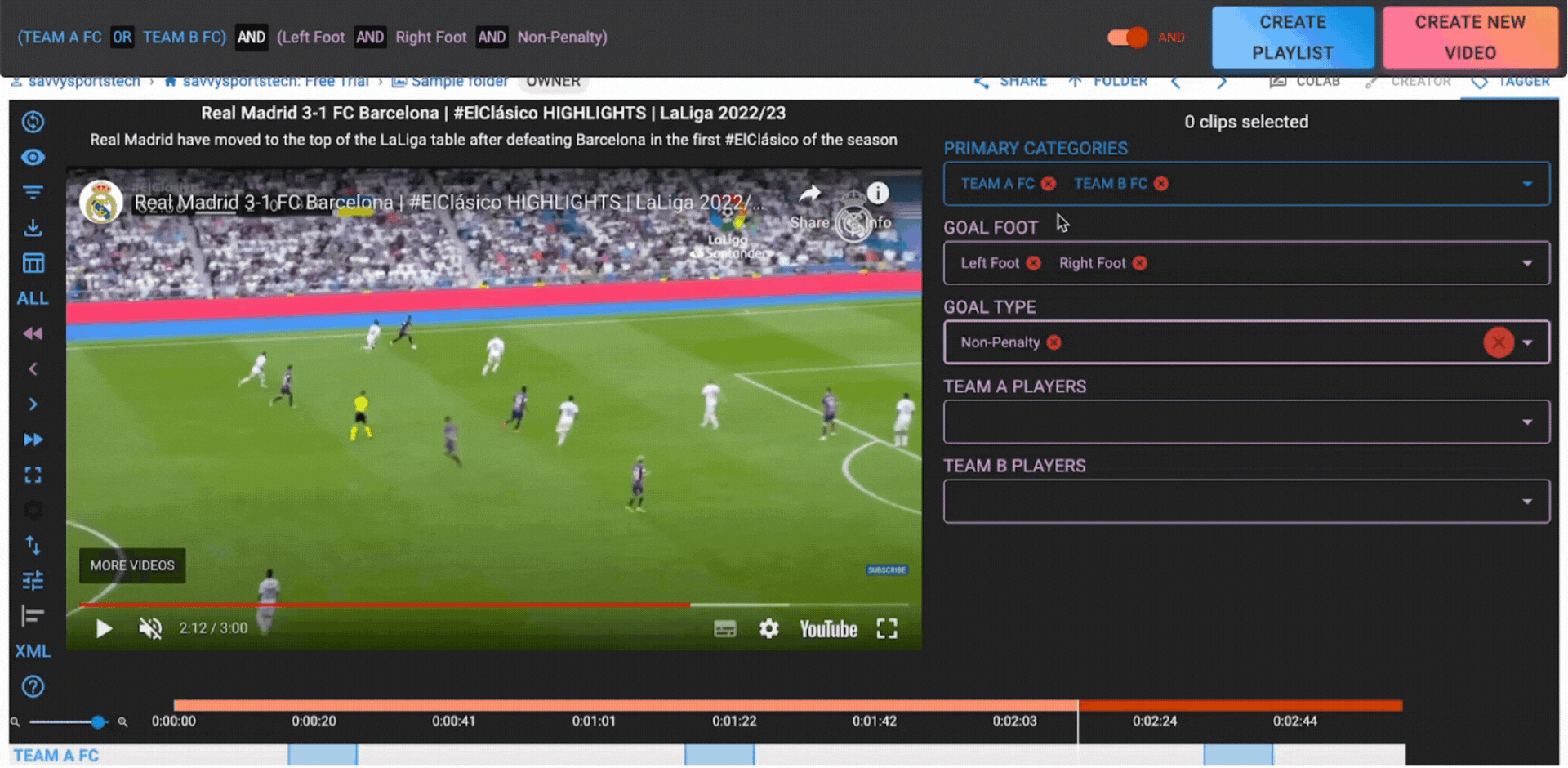1568x768 pixels.
Task: Remove the TEAM B FC tag
Action: 1161,184
